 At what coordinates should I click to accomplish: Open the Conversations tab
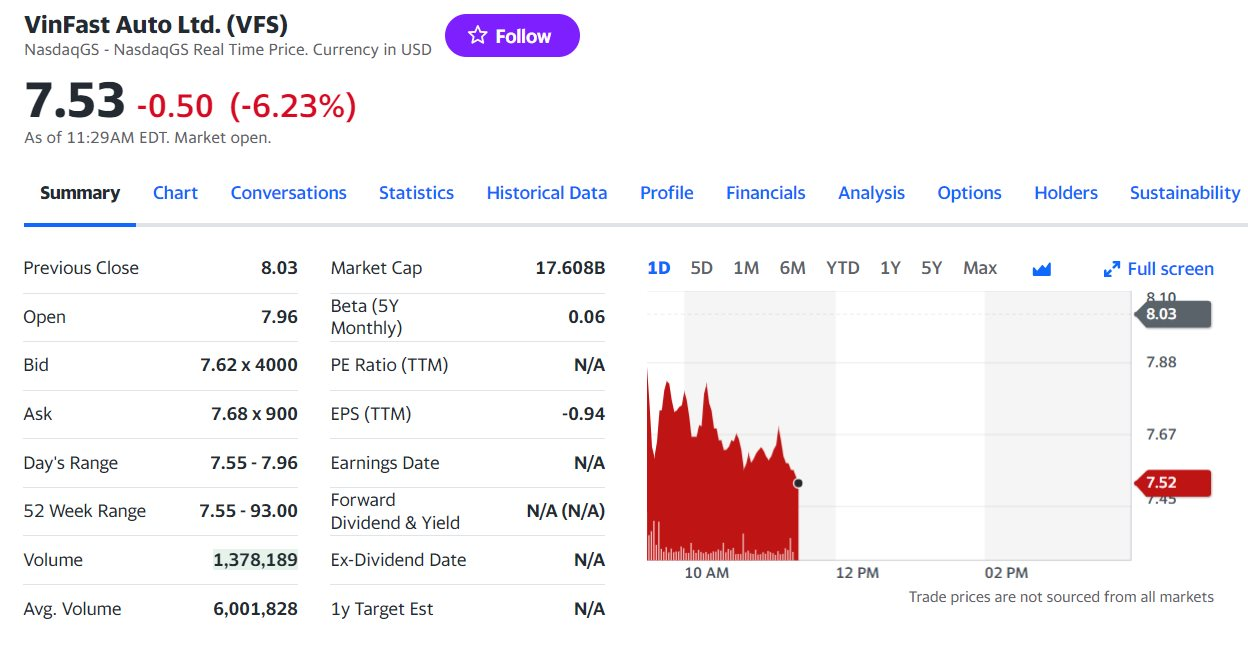[288, 193]
